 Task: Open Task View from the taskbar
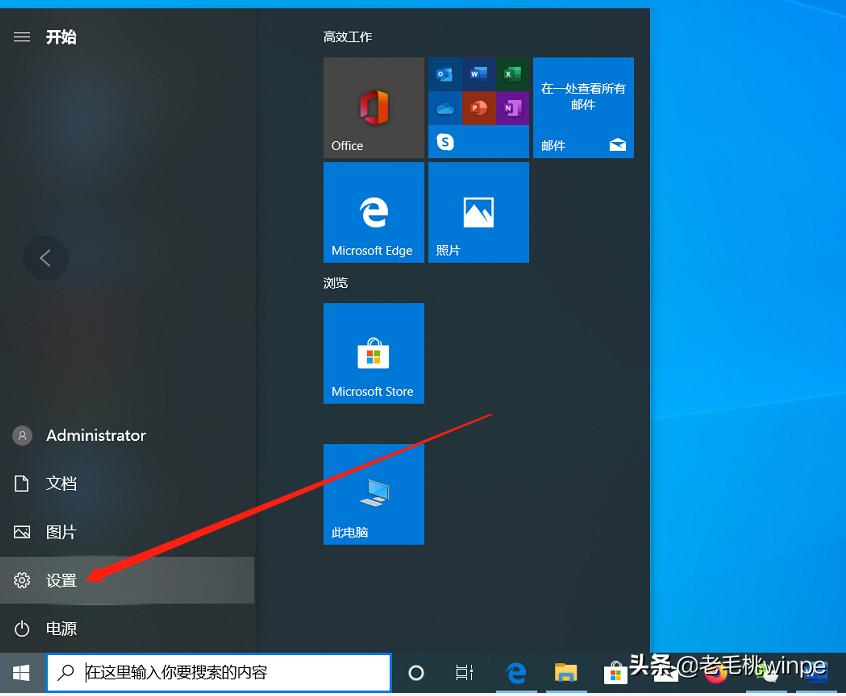pos(464,672)
